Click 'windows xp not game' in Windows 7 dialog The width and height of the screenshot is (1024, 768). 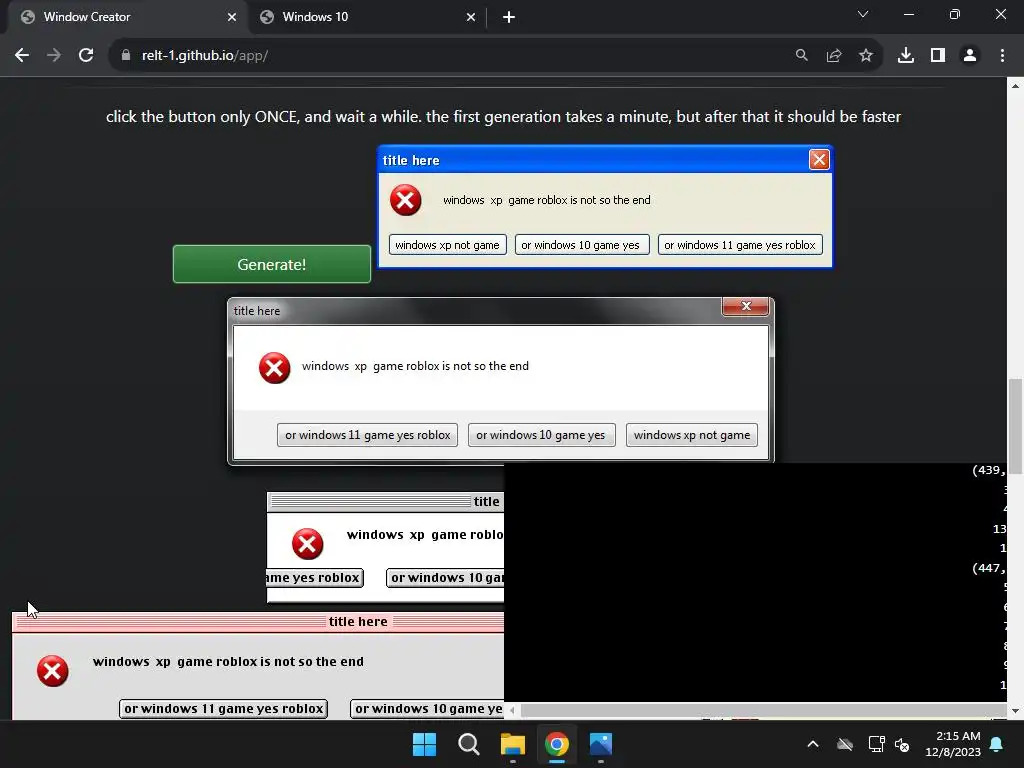(x=692, y=435)
